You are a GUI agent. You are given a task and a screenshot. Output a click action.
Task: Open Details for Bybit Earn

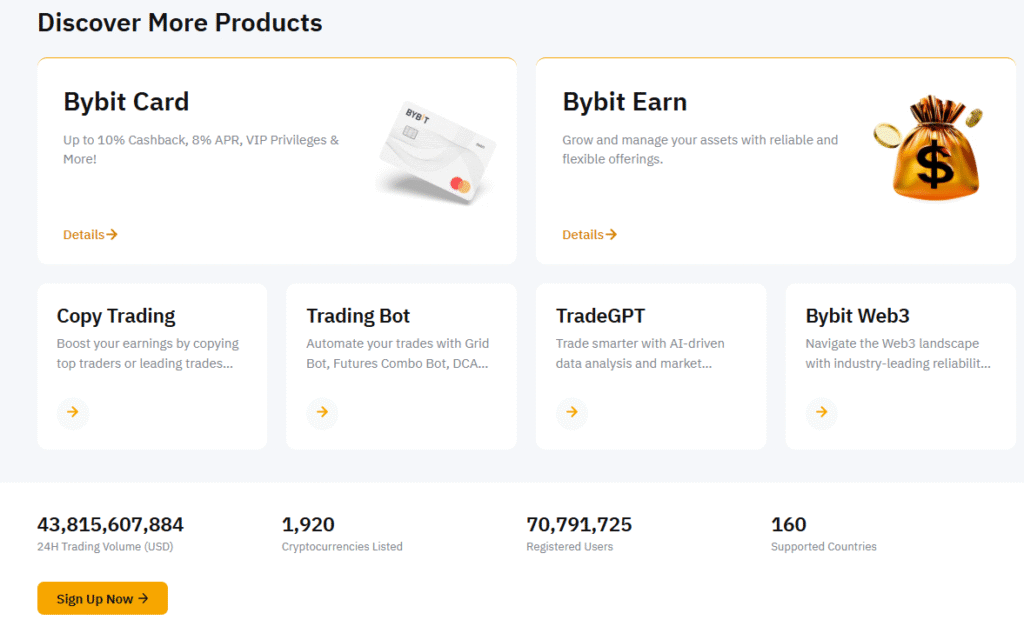click(x=589, y=234)
